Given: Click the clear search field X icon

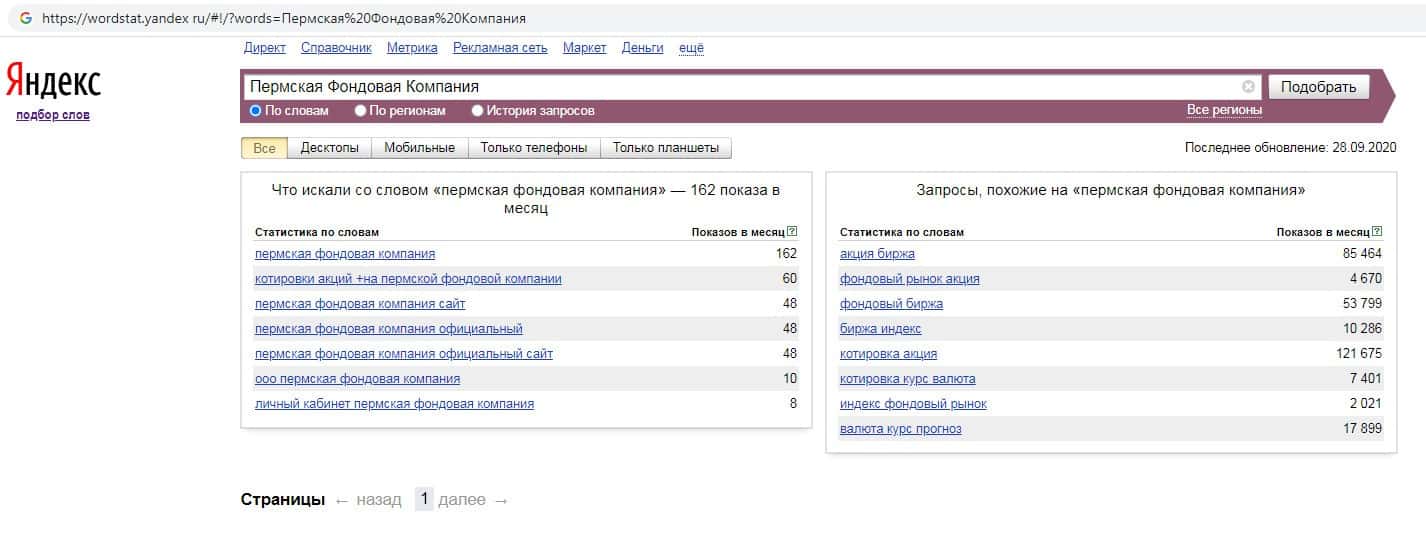Looking at the screenshot, I should coord(1248,87).
